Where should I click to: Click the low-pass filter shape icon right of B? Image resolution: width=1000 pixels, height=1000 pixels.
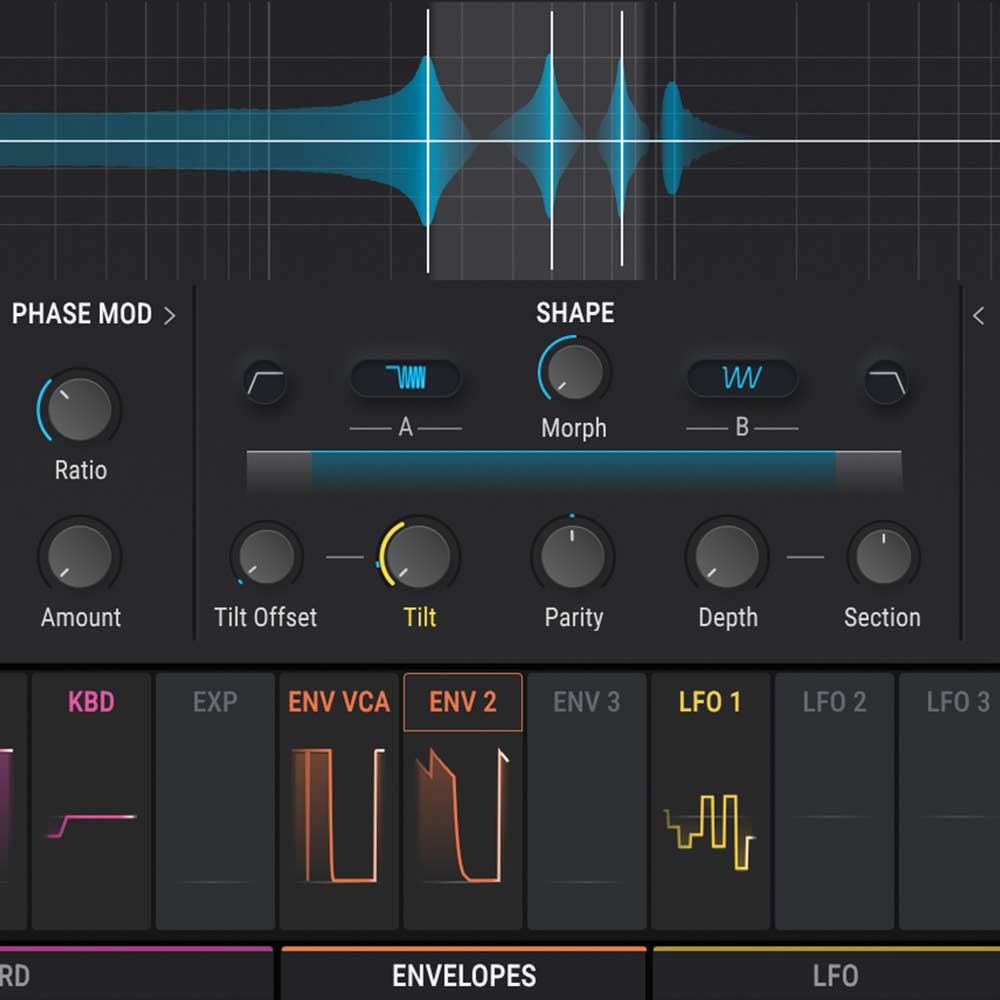(x=886, y=383)
